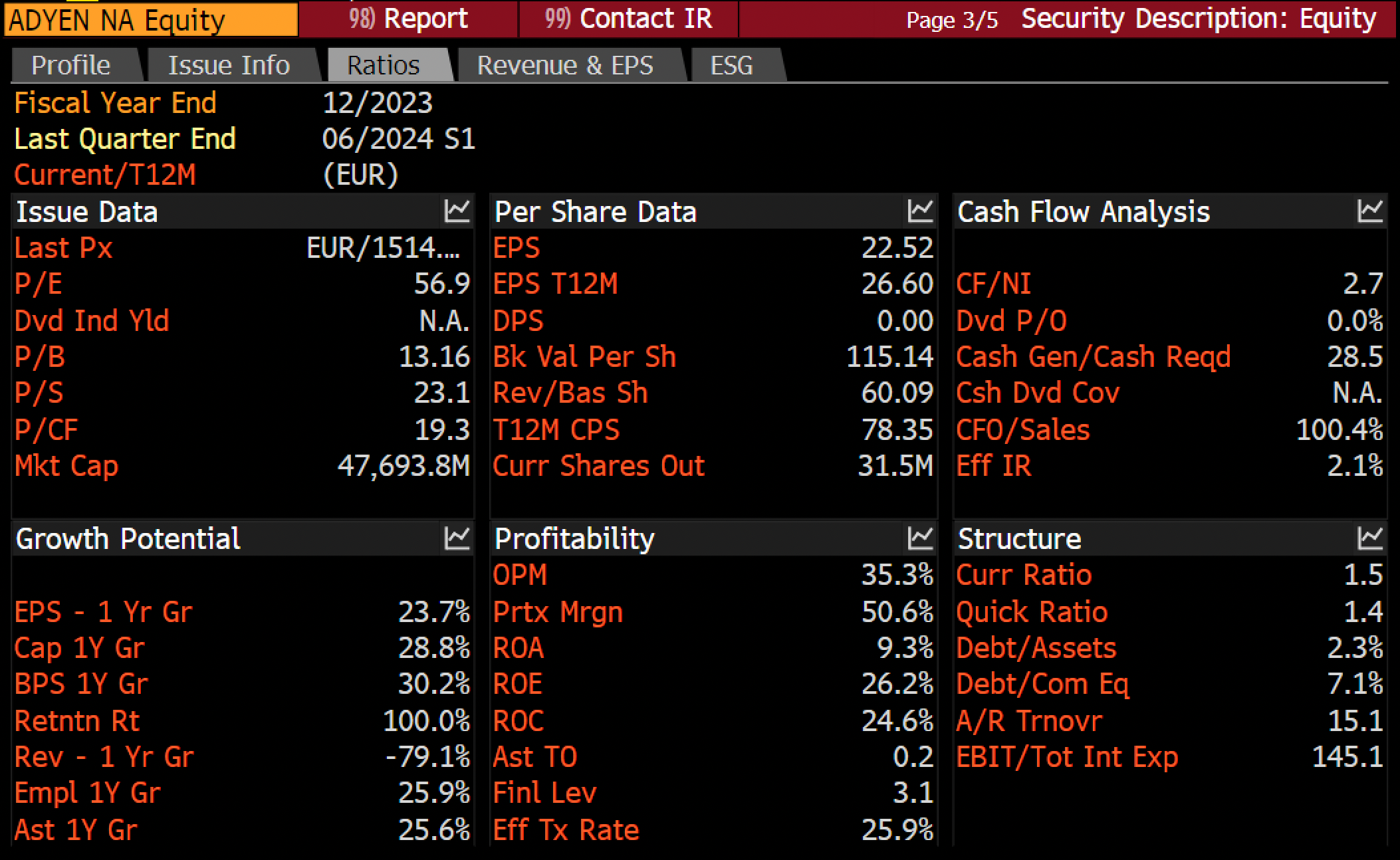Click the 99) Contact IR button
The image size is (1400, 860).
pos(628,19)
